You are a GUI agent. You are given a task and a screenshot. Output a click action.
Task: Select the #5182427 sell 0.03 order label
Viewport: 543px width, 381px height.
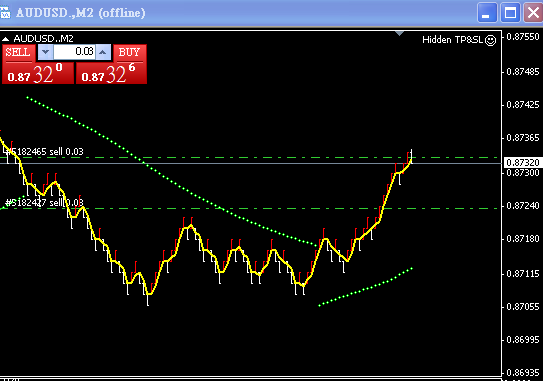(44, 203)
